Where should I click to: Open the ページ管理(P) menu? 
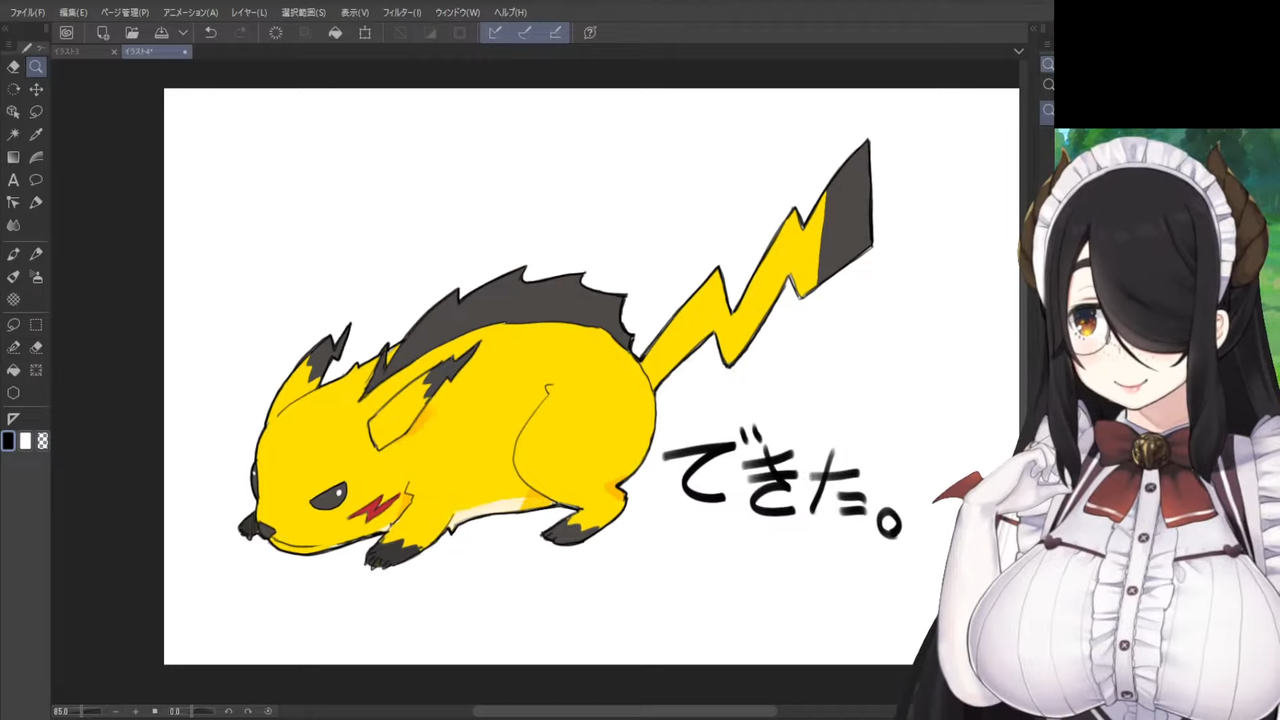pyautogui.click(x=125, y=12)
